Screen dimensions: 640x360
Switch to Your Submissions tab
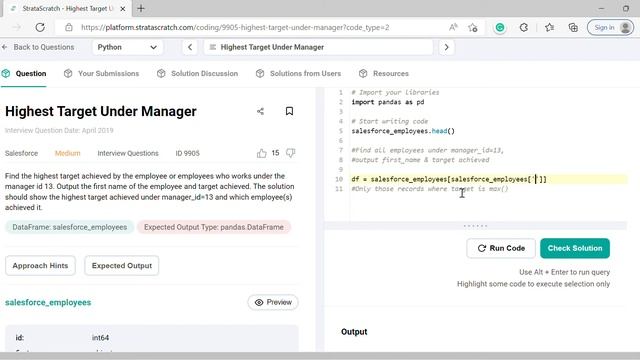click(102, 73)
